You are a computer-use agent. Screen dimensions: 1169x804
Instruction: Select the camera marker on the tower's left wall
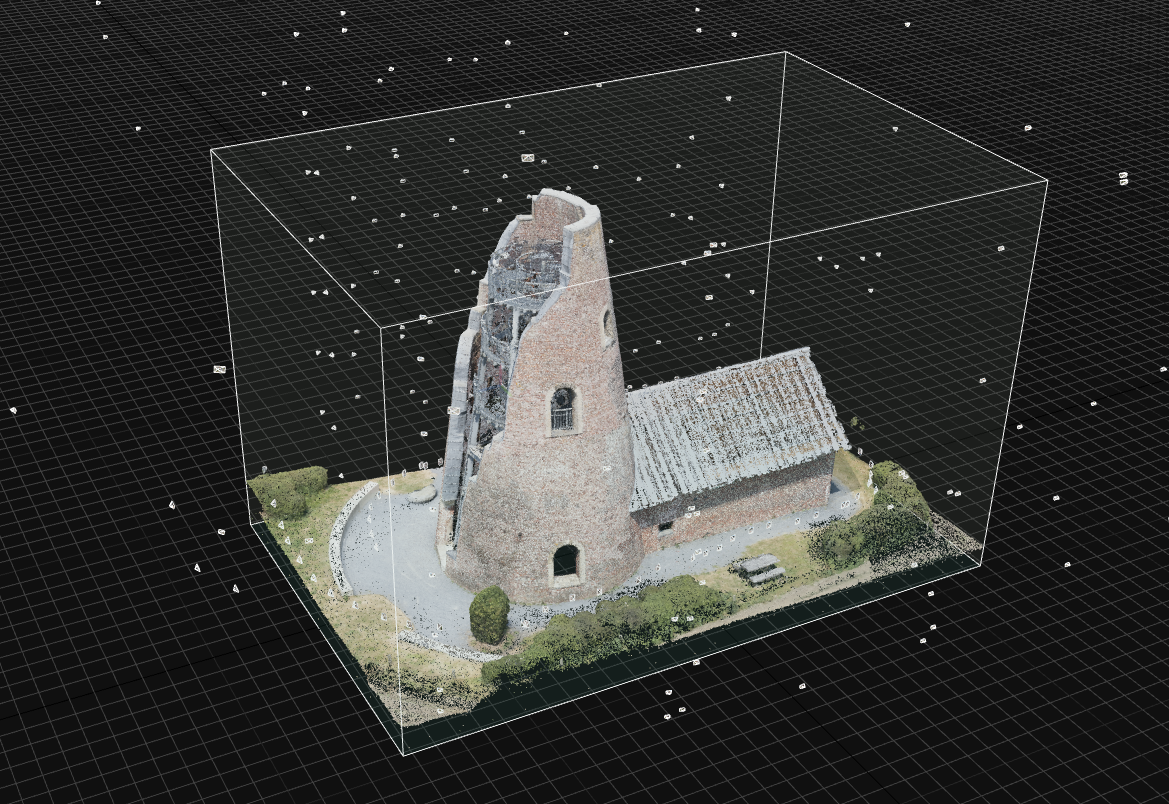click(x=453, y=410)
